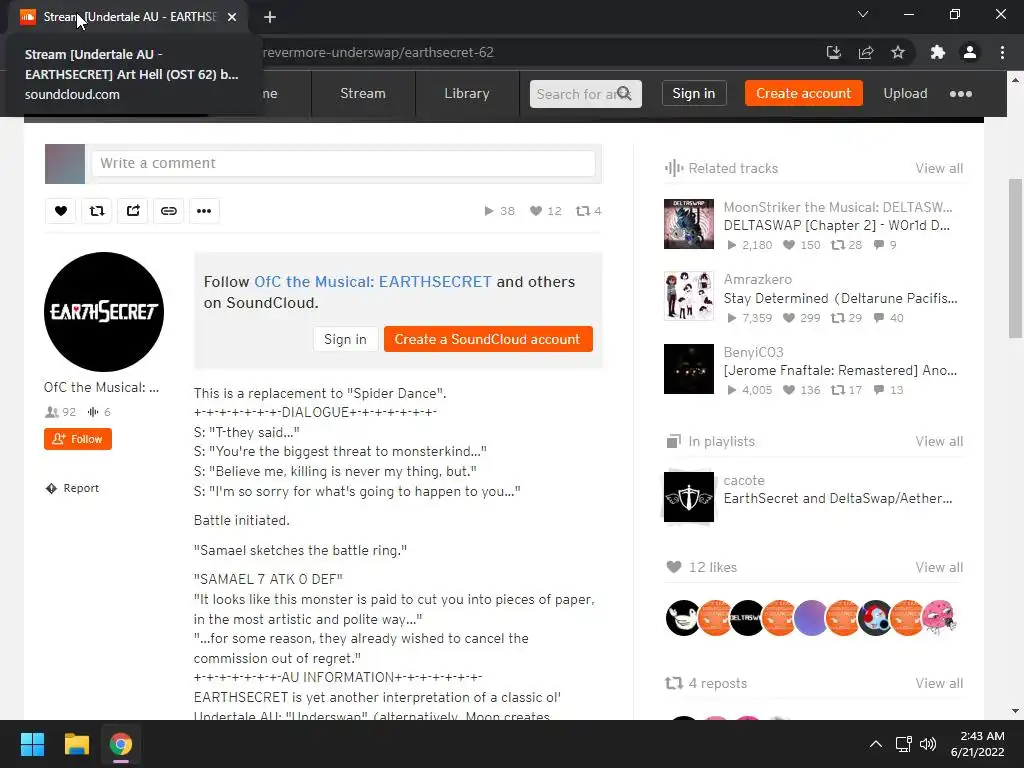Open the network icon in system tray
Image resolution: width=1024 pixels, height=768 pixels.
click(x=904, y=744)
